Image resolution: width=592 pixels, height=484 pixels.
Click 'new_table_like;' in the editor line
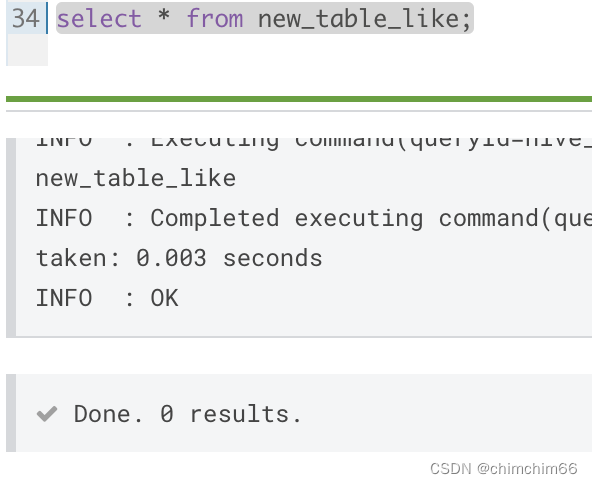364,19
